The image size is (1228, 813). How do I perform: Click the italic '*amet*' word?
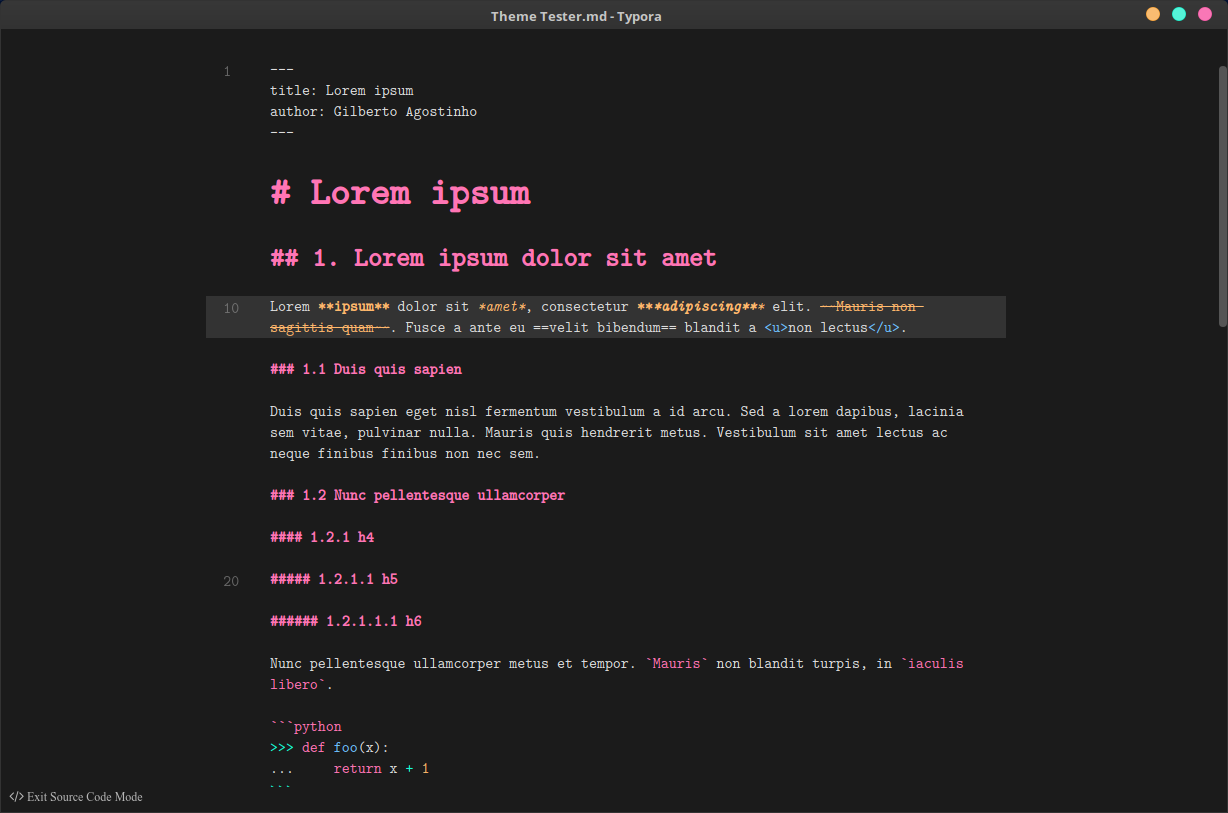coord(501,307)
